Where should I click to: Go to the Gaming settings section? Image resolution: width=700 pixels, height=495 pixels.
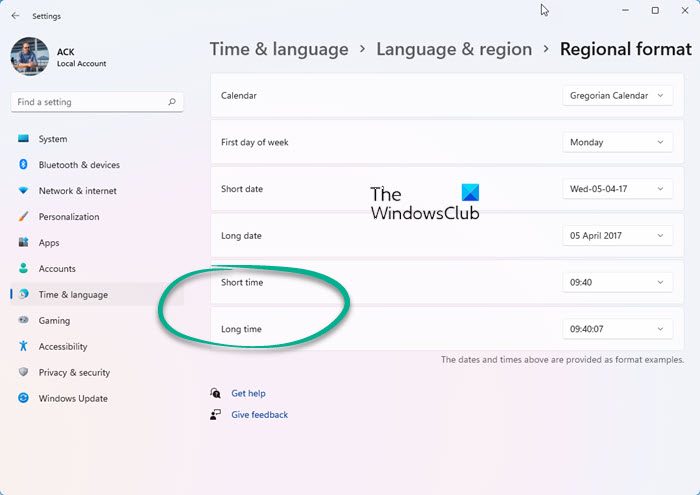54,321
